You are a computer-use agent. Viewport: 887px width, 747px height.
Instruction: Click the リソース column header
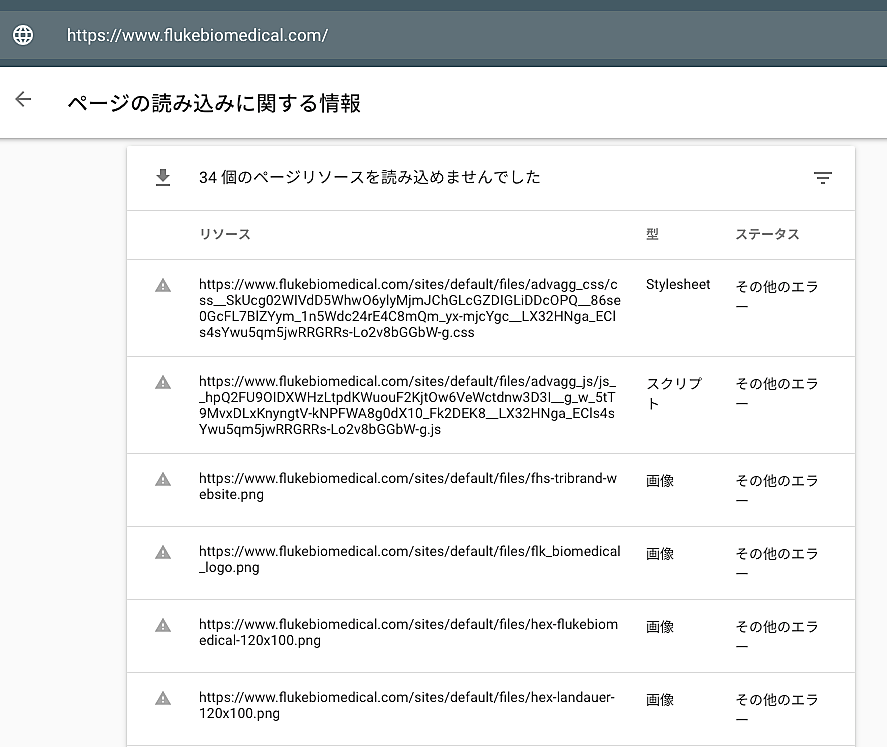tap(224, 234)
